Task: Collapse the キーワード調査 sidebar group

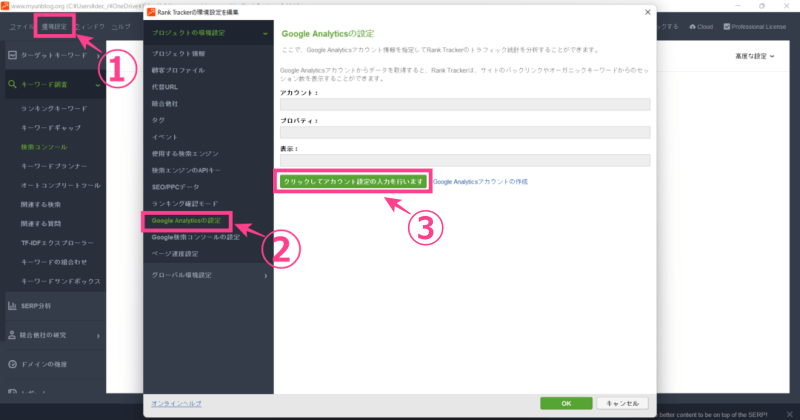Action: [x=97, y=85]
